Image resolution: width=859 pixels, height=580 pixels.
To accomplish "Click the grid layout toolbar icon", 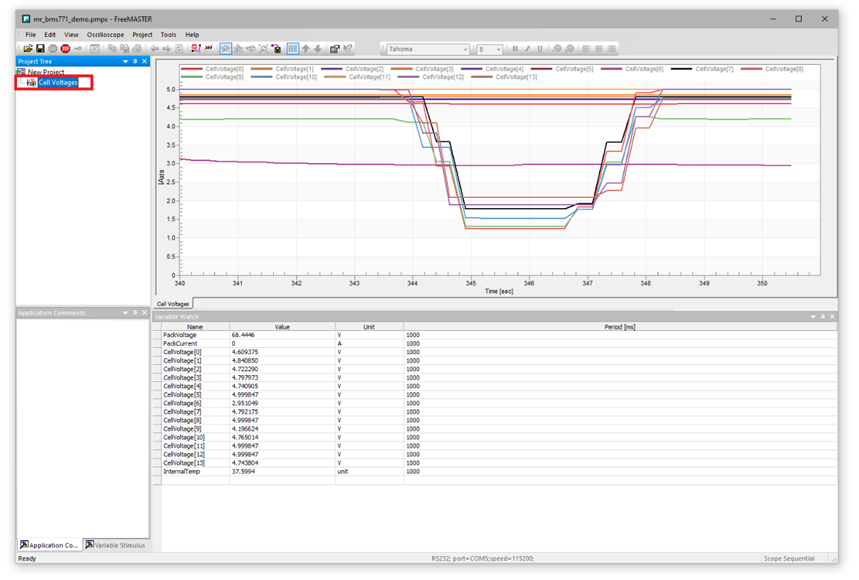I will pyautogui.click(x=293, y=49).
